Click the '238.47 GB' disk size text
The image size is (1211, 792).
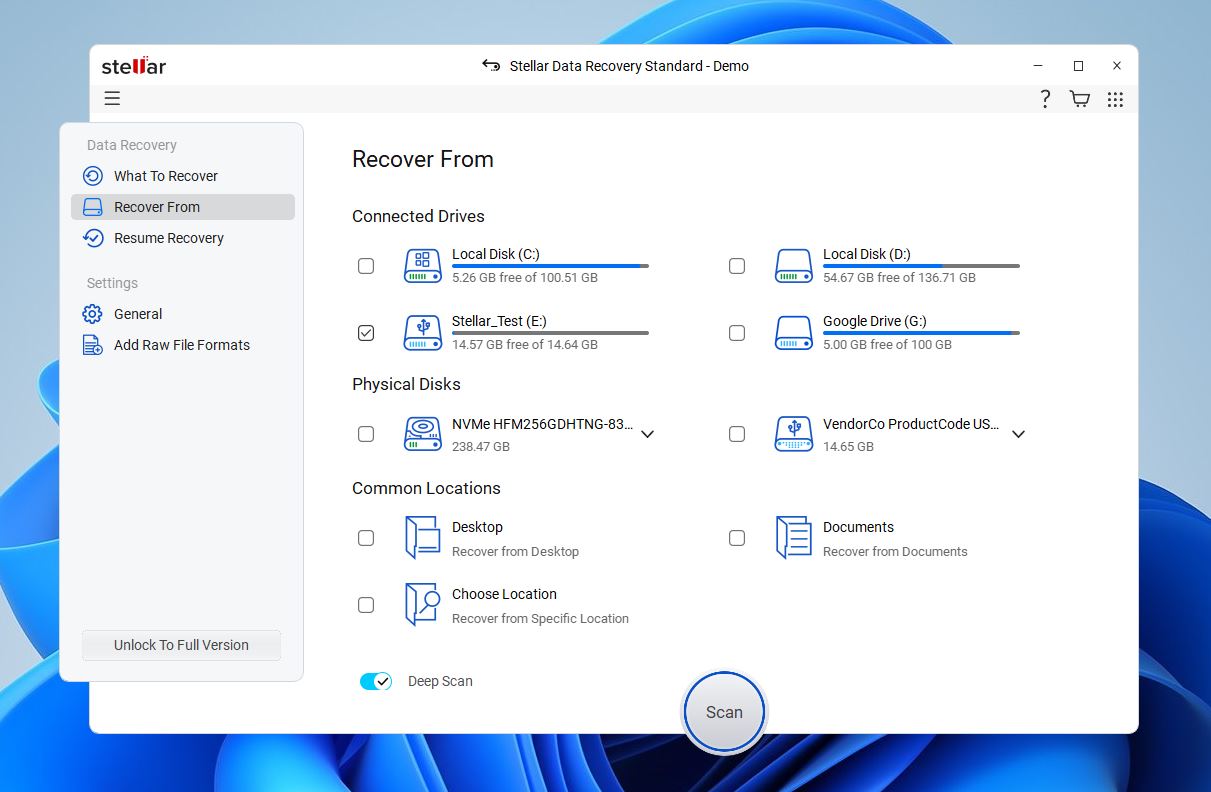[x=481, y=447]
